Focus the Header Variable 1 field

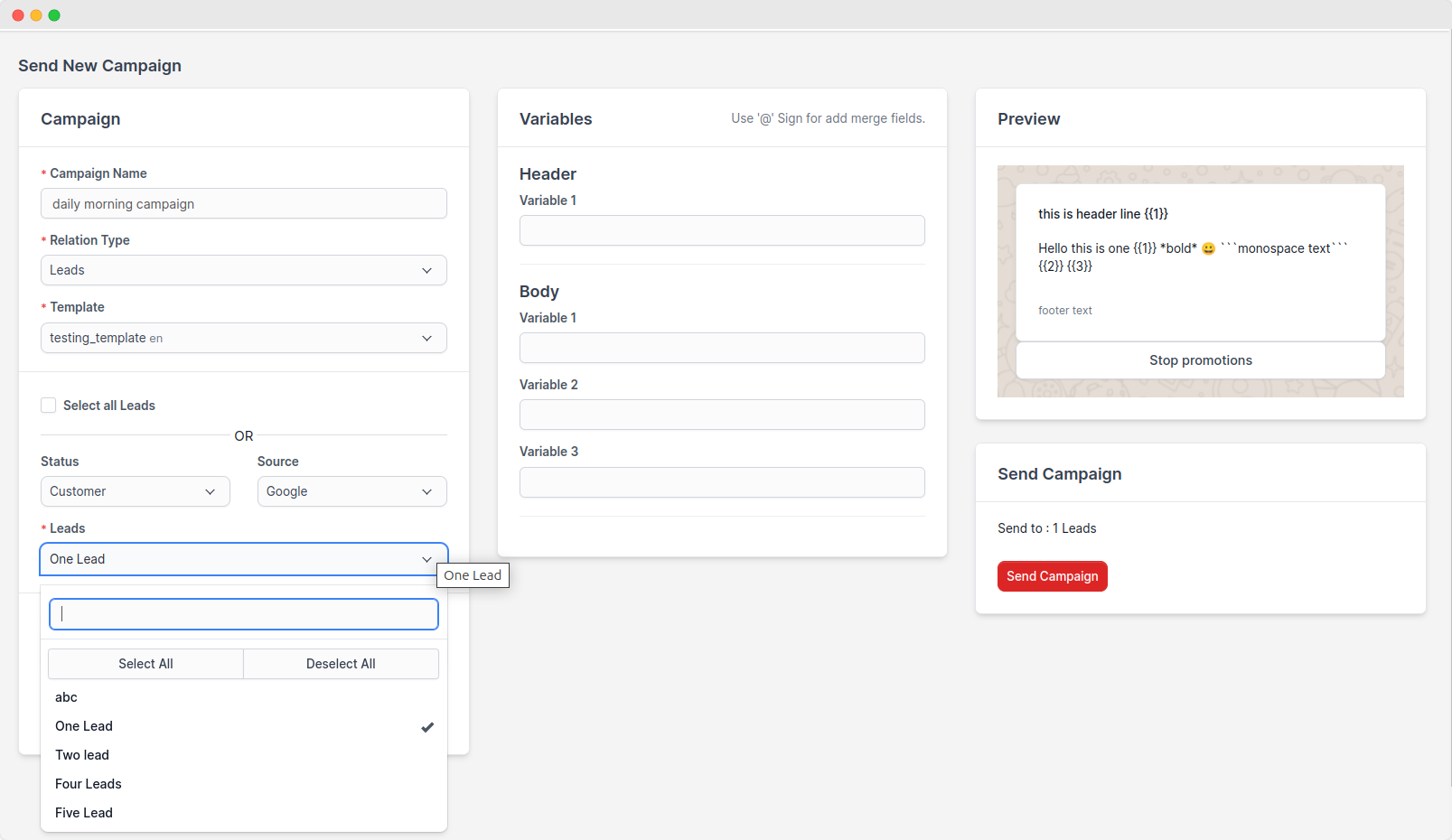(721, 230)
